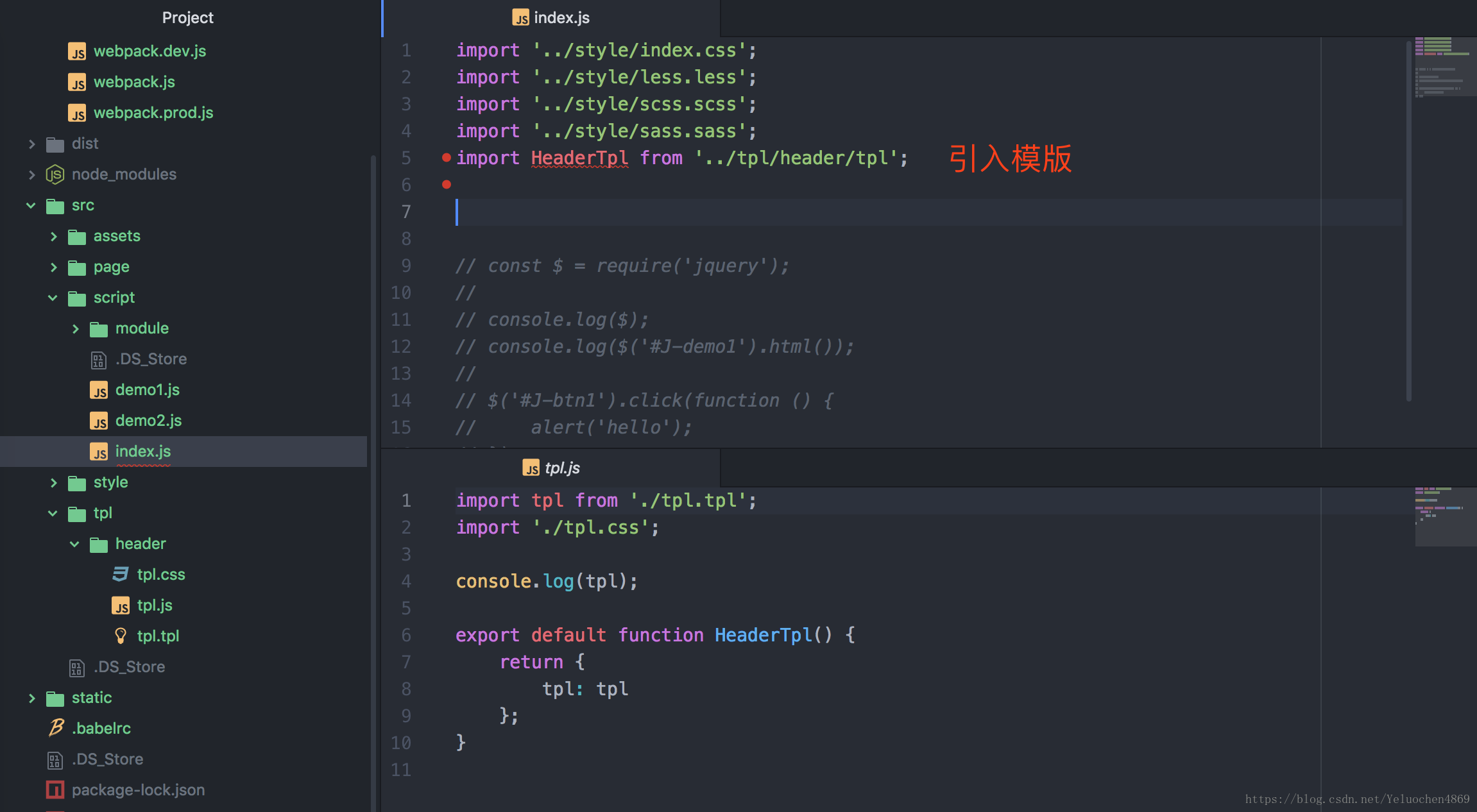The image size is (1477, 812).
Task: Click the Project panel title
Action: (x=187, y=17)
